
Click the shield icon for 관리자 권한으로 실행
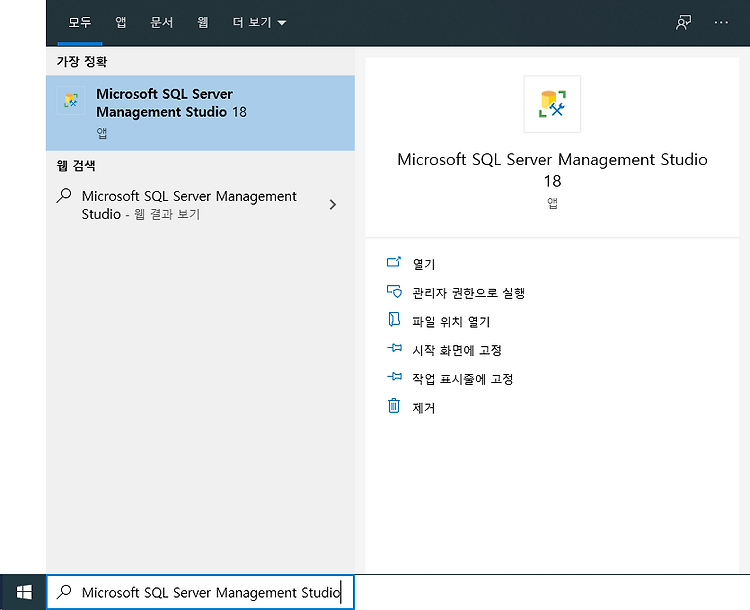394,291
